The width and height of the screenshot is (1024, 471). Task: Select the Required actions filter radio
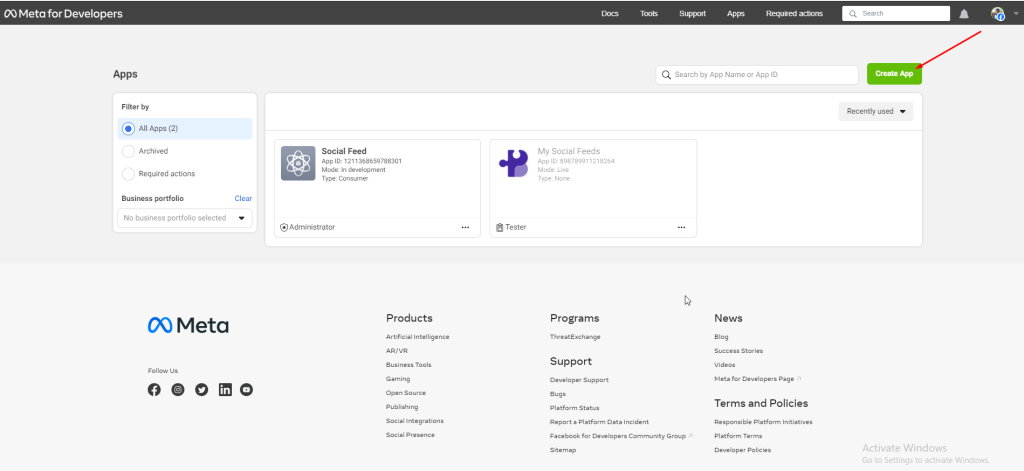tap(129, 174)
